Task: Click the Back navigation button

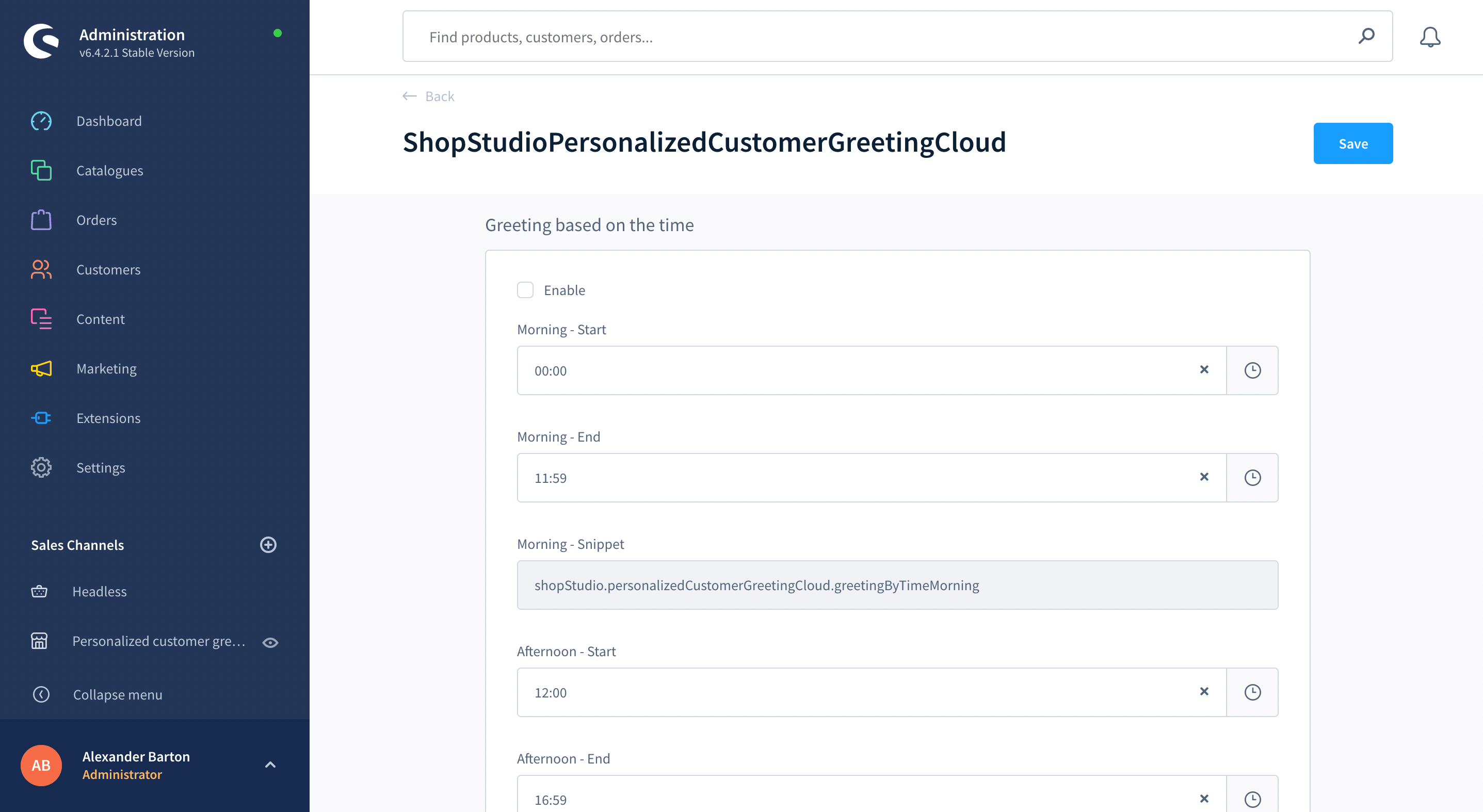Action: 428,96
